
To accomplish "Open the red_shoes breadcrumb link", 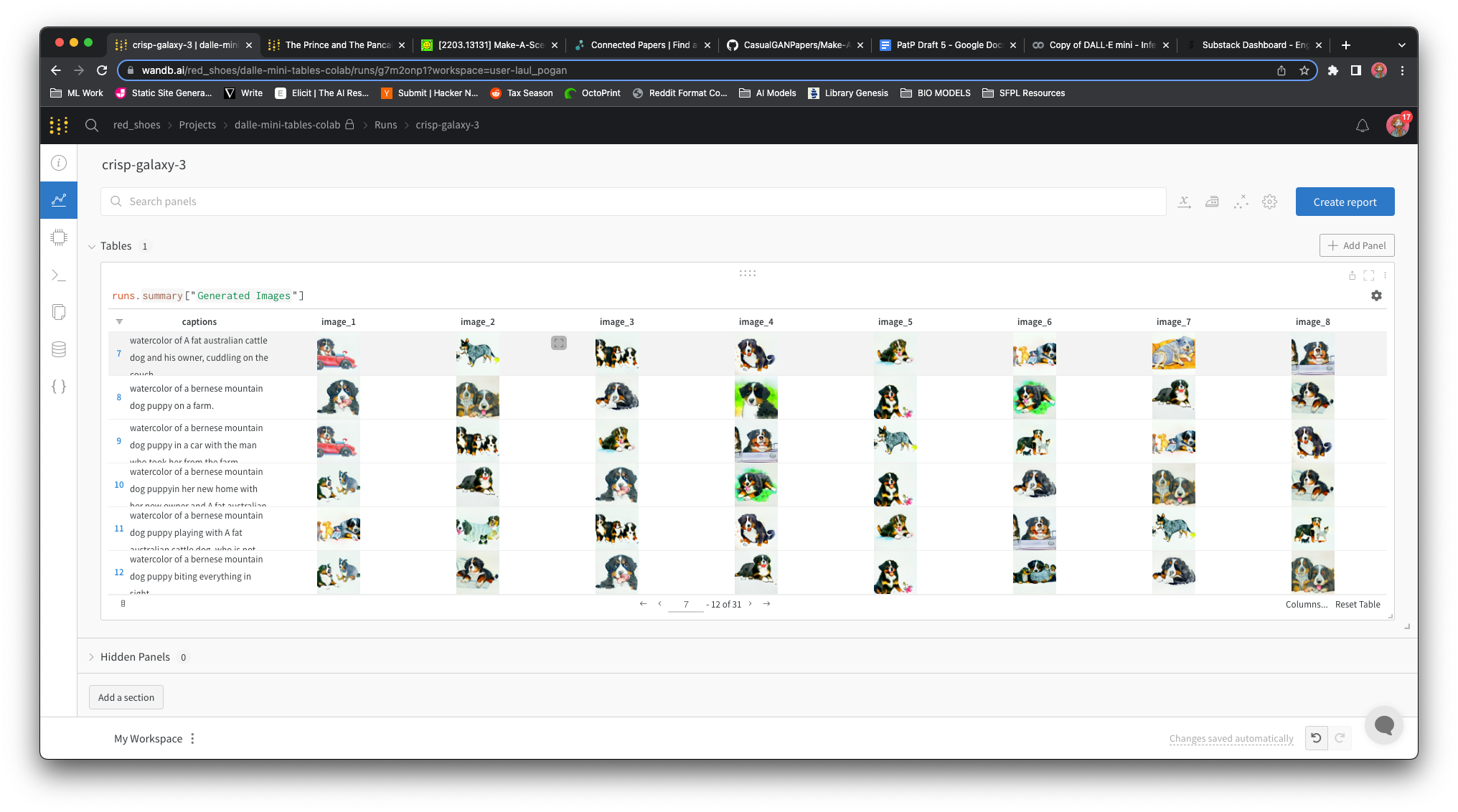I will [136, 125].
